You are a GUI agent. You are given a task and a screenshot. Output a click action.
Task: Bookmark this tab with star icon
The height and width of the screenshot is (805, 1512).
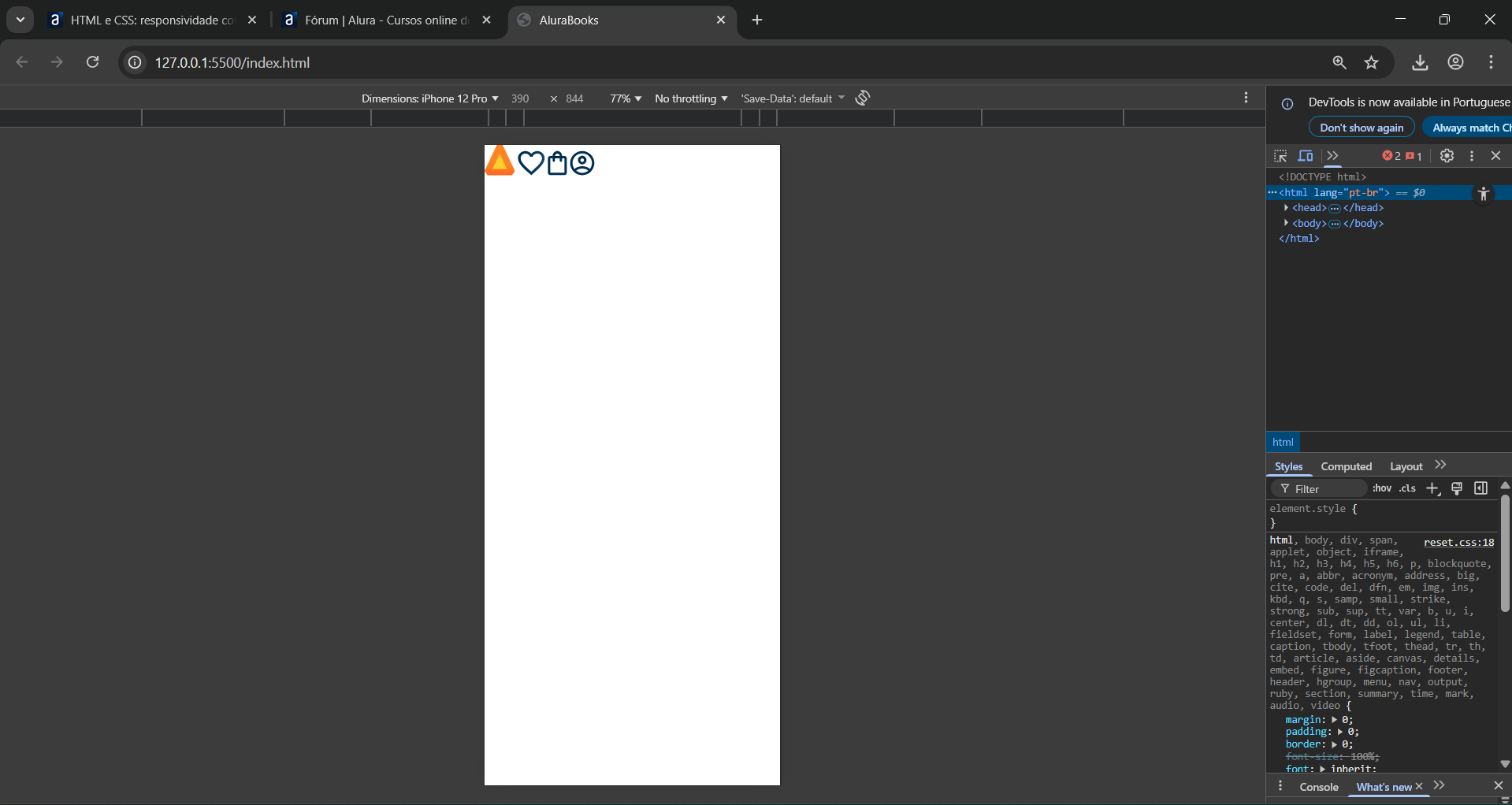pos(1372,62)
